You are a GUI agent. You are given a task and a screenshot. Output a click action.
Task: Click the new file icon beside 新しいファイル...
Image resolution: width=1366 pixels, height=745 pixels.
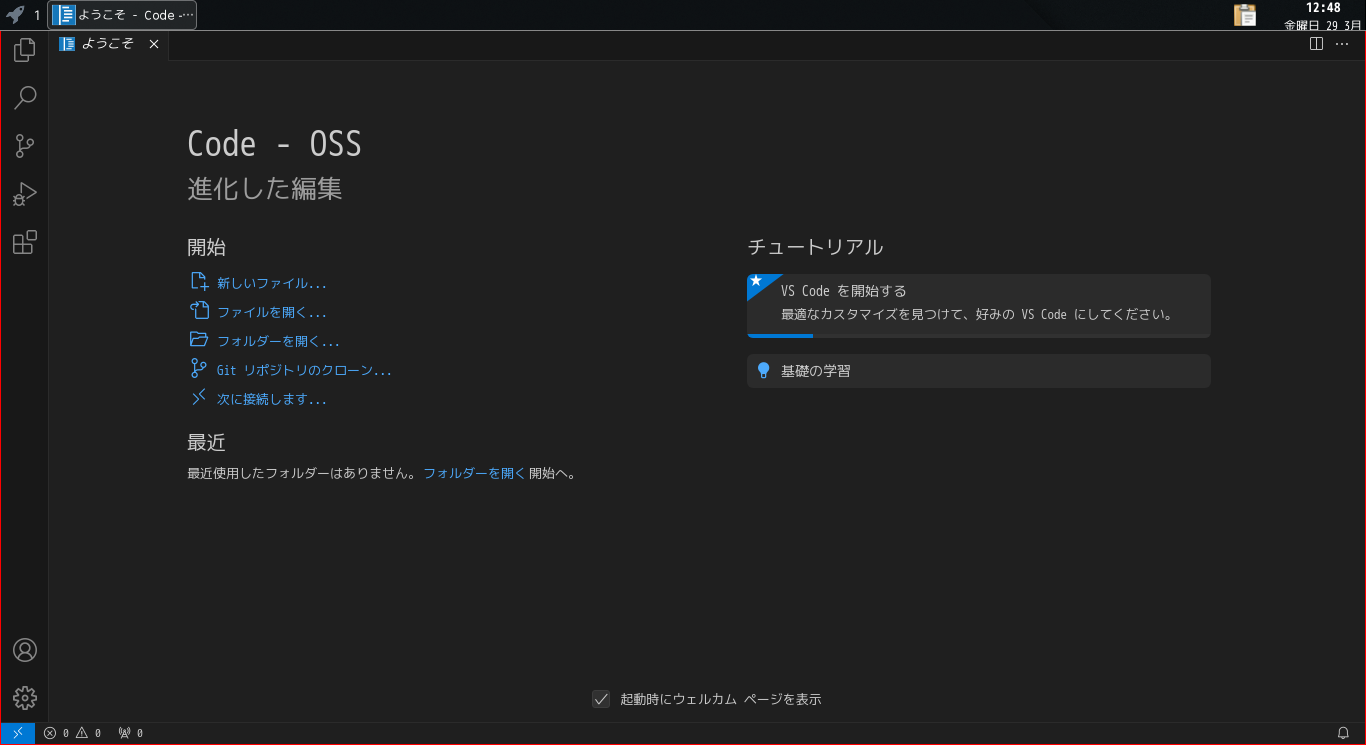point(199,282)
